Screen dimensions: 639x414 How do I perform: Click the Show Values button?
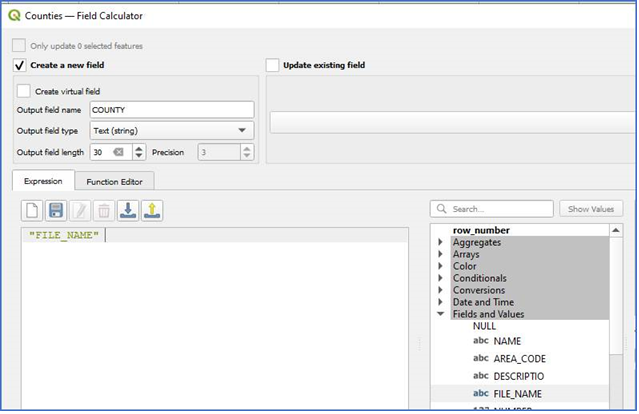tap(591, 209)
